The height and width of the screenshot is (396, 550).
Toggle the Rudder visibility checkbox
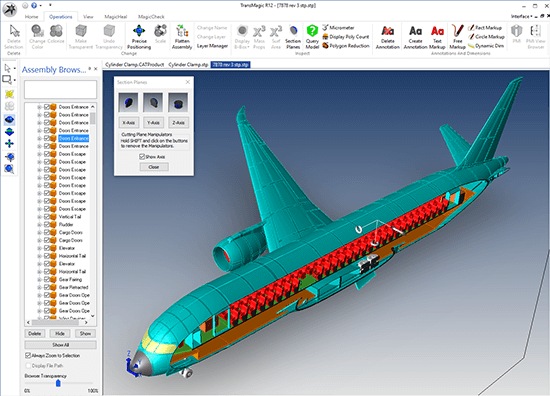tap(47, 224)
